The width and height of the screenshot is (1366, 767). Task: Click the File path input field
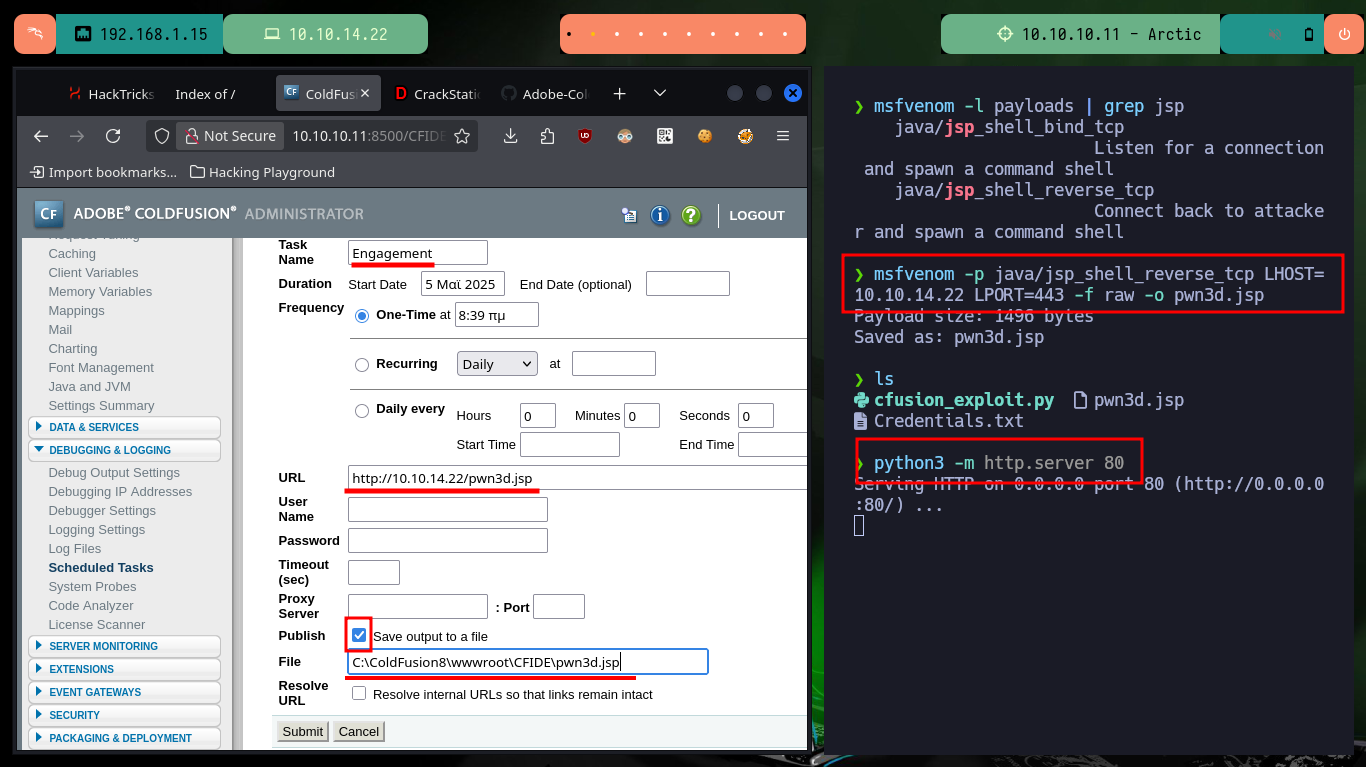coord(528,661)
